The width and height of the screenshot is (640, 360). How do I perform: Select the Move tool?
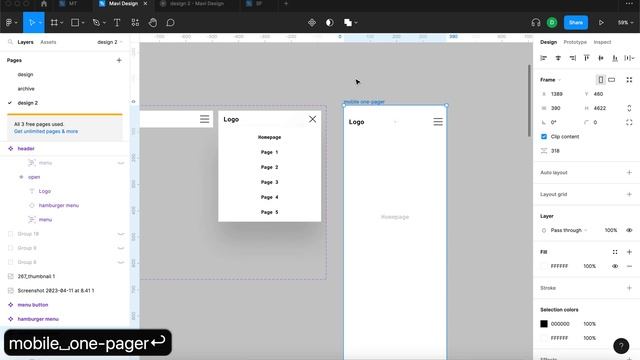(32, 23)
